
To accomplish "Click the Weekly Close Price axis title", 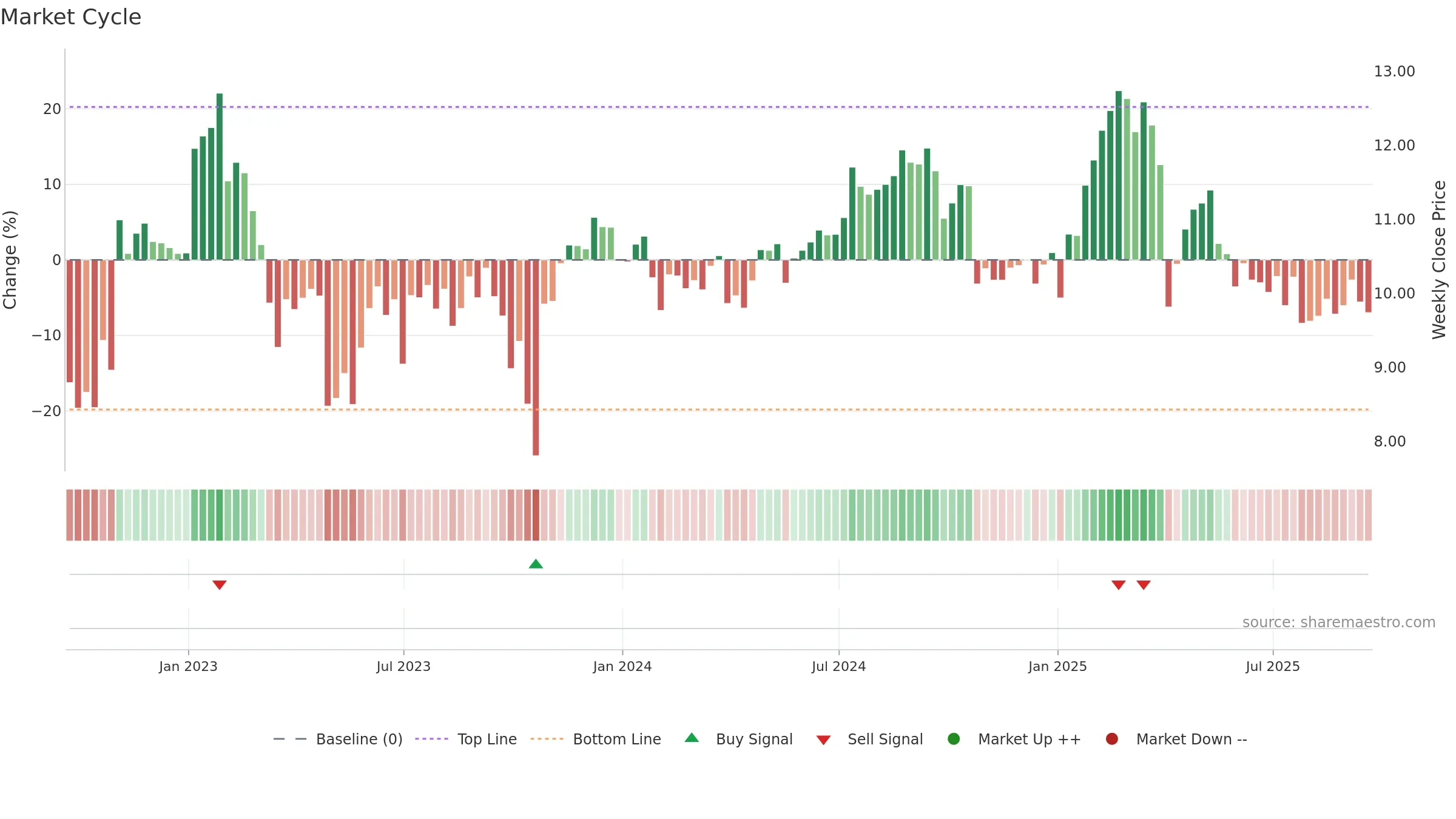I will tap(1439, 260).
